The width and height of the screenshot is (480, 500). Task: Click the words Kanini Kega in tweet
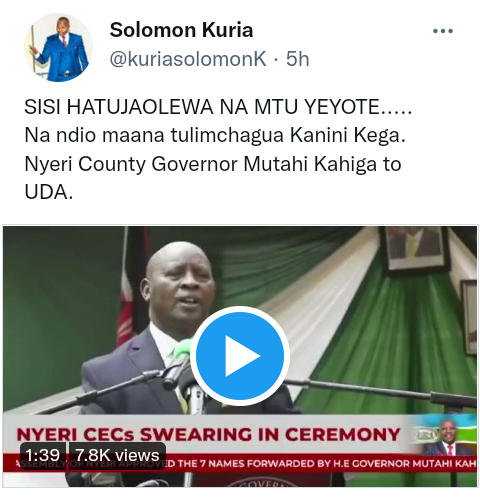coord(348,135)
